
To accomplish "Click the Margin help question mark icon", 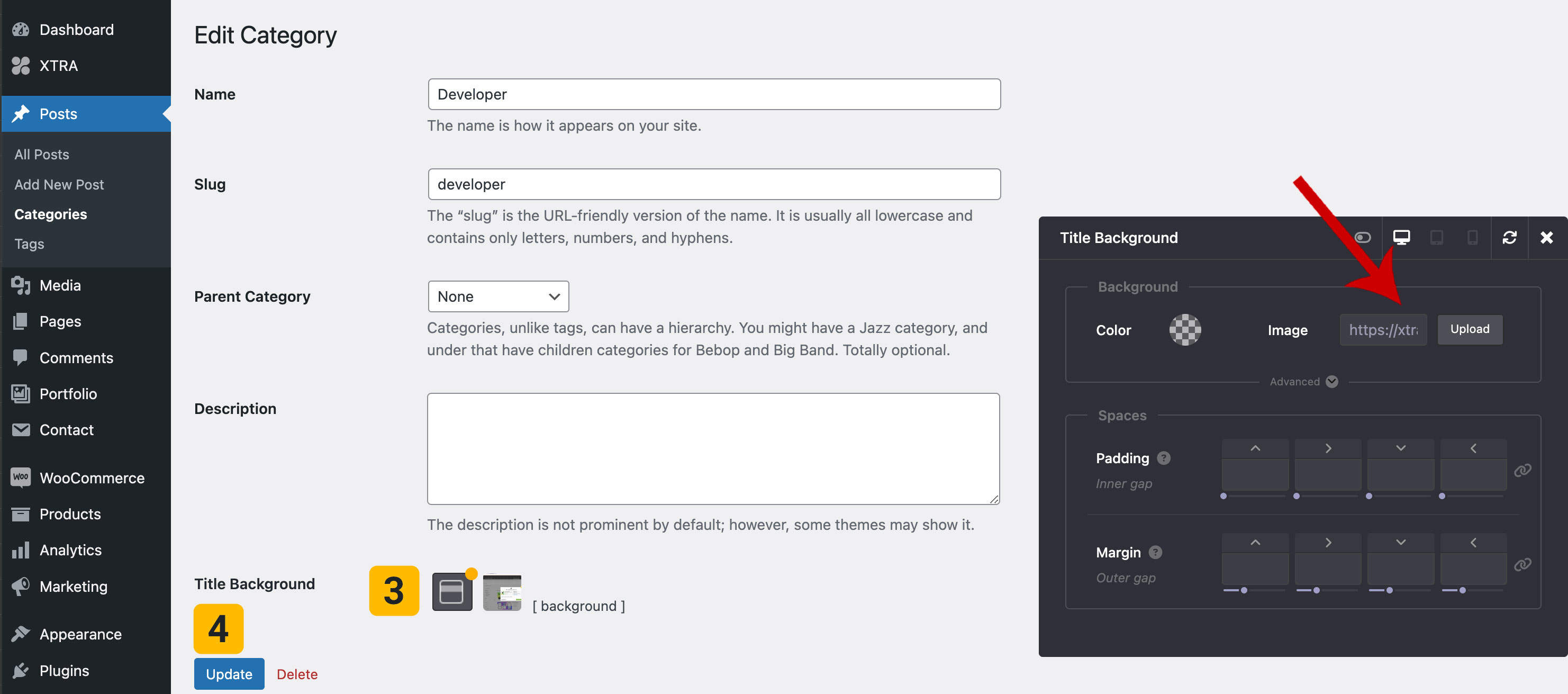I will pos(1155,552).
